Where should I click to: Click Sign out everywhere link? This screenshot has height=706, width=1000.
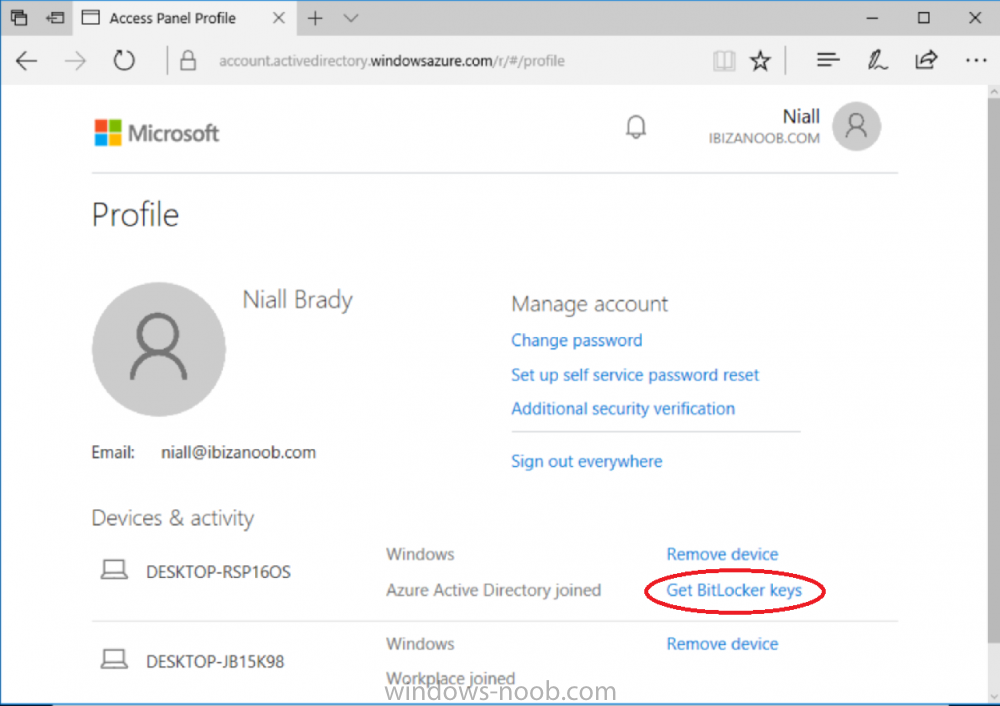587,461
